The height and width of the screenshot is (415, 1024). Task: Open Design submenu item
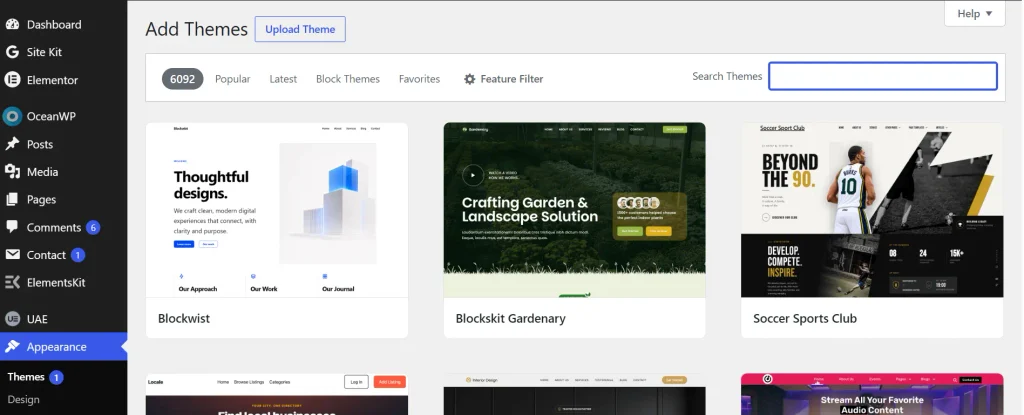click(24, 399)
